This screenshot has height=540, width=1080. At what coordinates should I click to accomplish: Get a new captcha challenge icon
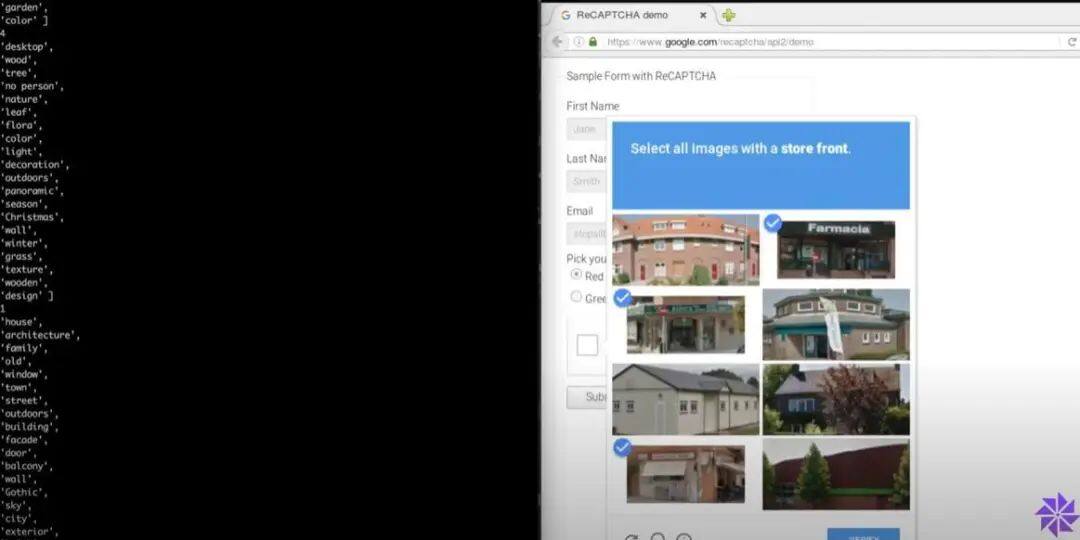coord(630,537)
